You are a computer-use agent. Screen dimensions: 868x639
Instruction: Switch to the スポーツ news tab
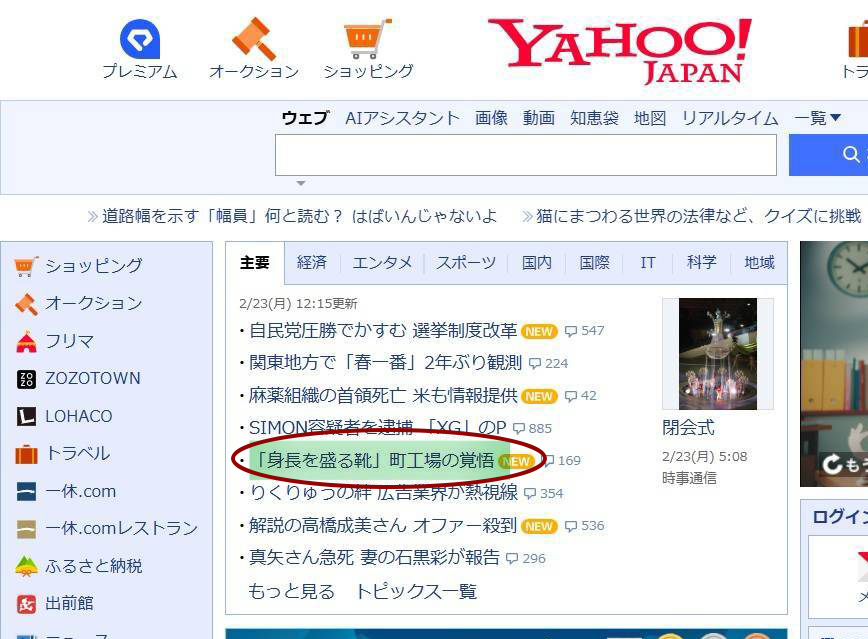pyautogui.click(x=466, y=262)
